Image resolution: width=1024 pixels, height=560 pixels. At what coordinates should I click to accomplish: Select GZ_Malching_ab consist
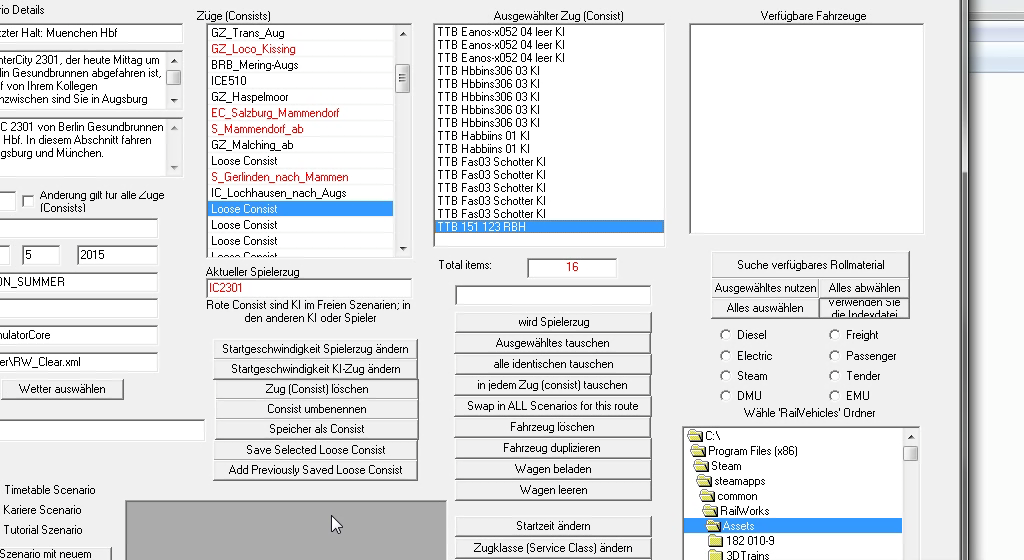301,145
